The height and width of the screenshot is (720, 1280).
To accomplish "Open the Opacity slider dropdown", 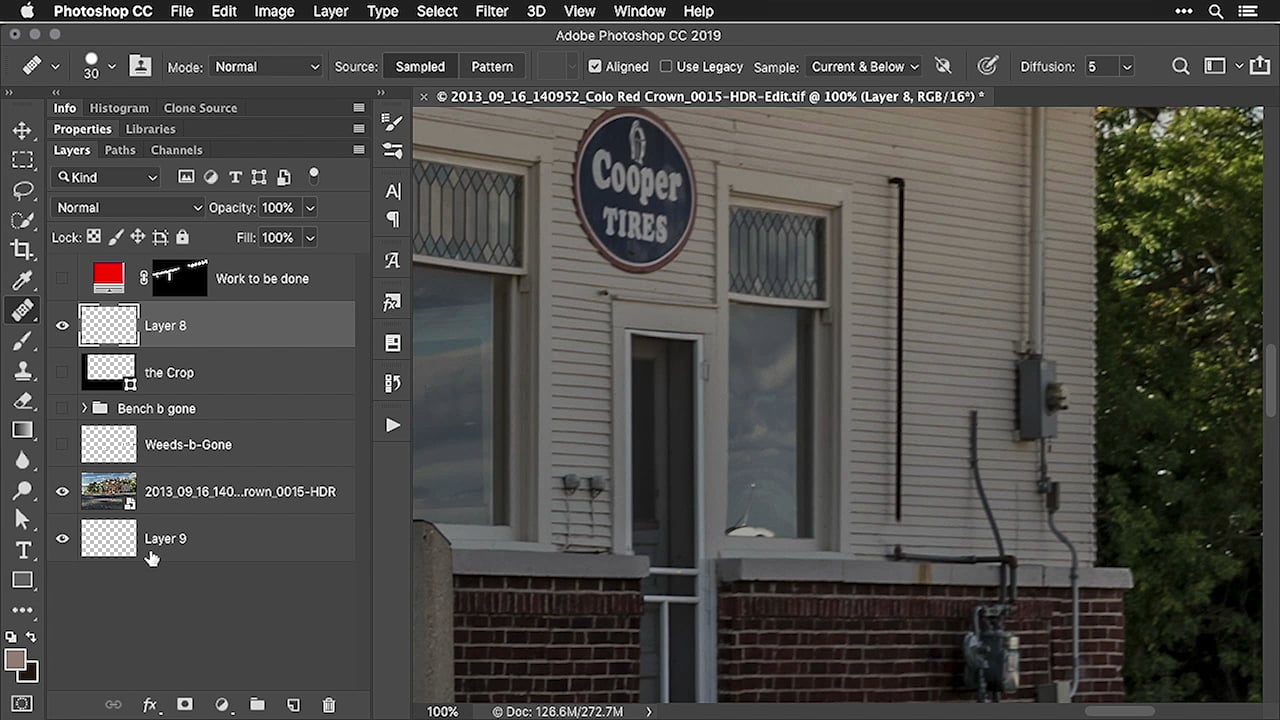I will pos(310,207).
